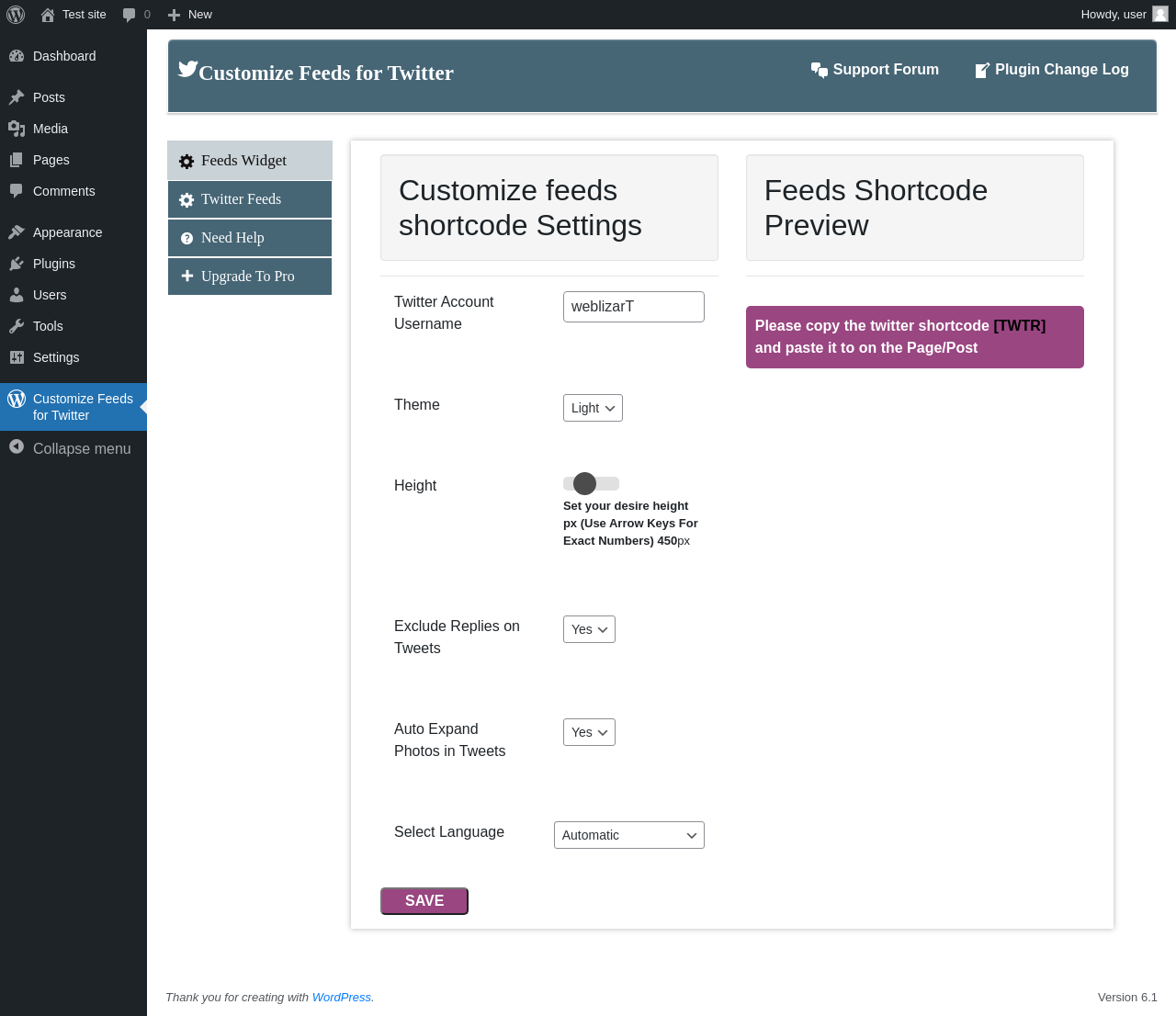Viewport: 1176px width, 1016px height.
Task: Open the Plugins menu
Action: (73, 264)
